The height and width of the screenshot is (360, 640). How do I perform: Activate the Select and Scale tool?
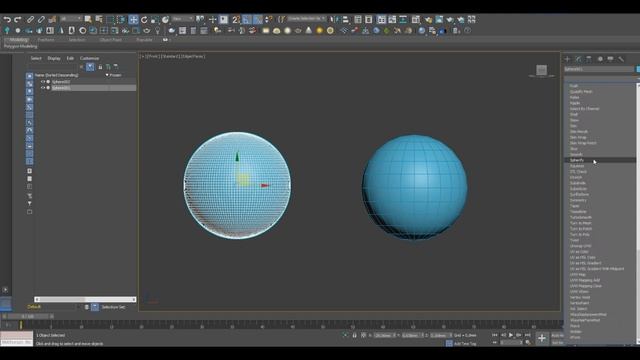[155, 19]
